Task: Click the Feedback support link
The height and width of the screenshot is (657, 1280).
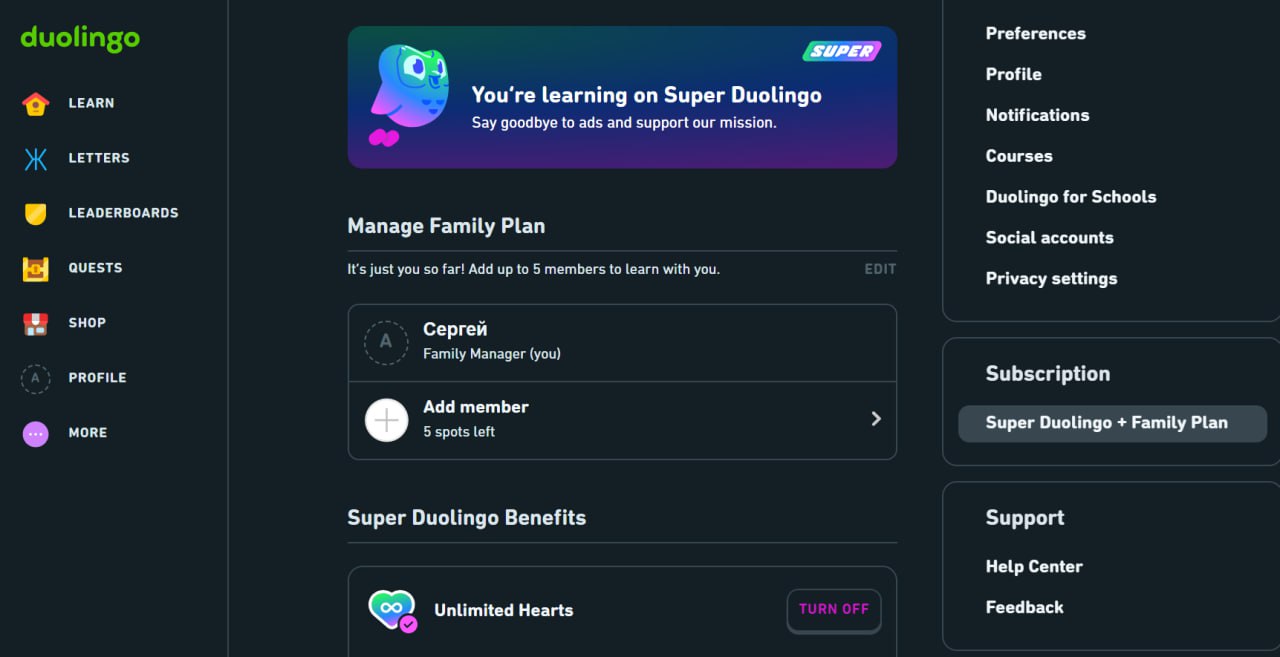Action: pos(1024,608)
